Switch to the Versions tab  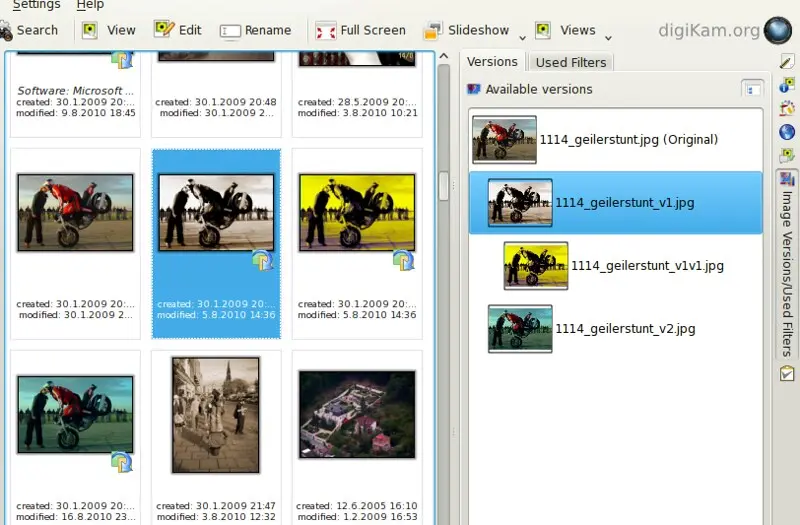pos(492,62)
